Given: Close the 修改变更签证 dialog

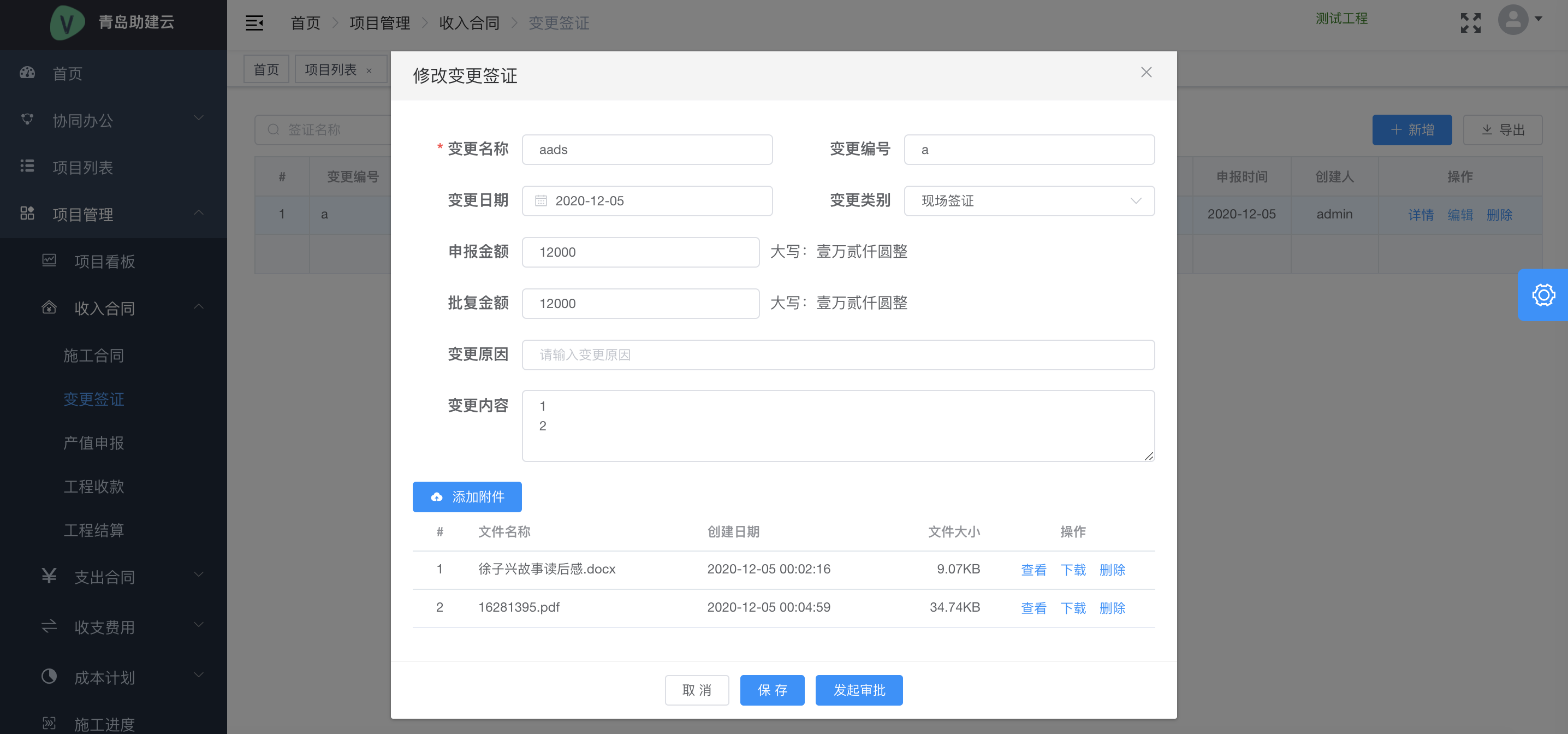Looking at the screenshot, I should pos(1145,73).
